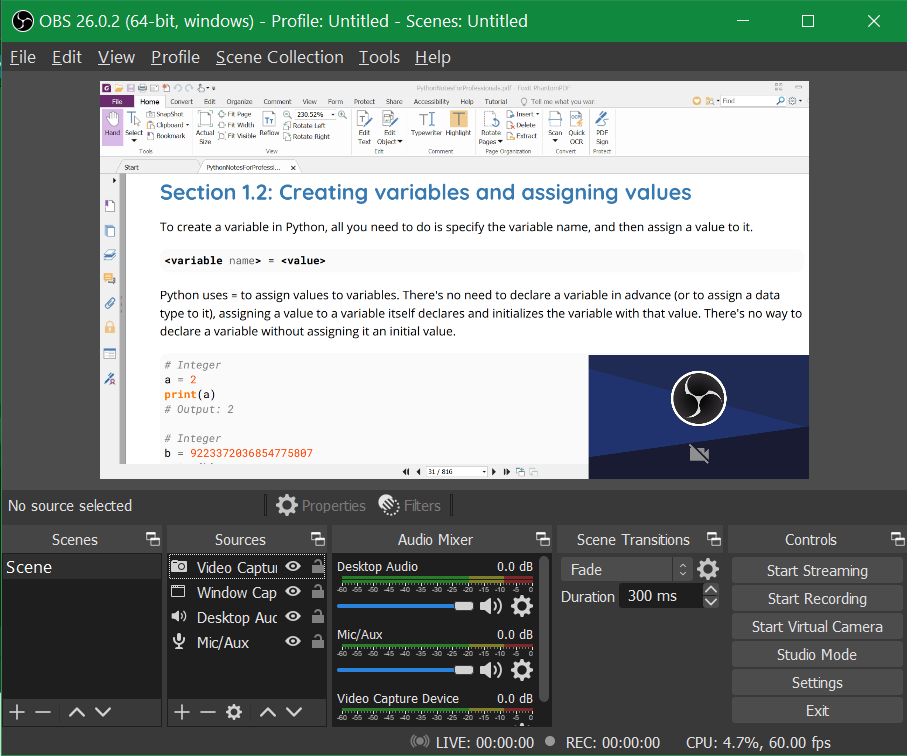Open the Scene Collection menu
Viewport: 907px width, 756px height.
tap(279, 57)
